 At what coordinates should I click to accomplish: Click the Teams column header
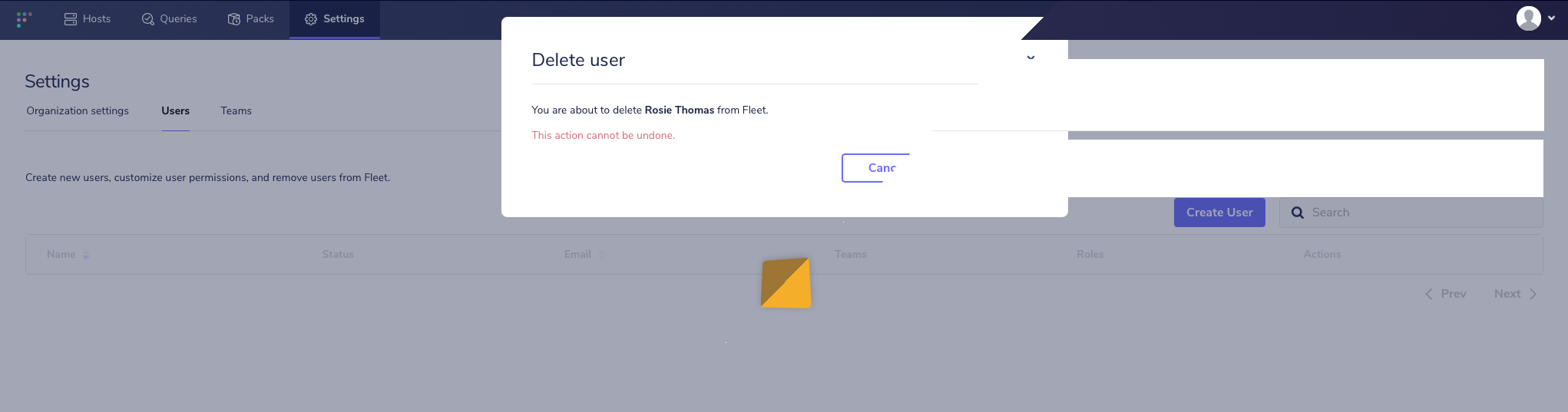[x=851, y=255]
